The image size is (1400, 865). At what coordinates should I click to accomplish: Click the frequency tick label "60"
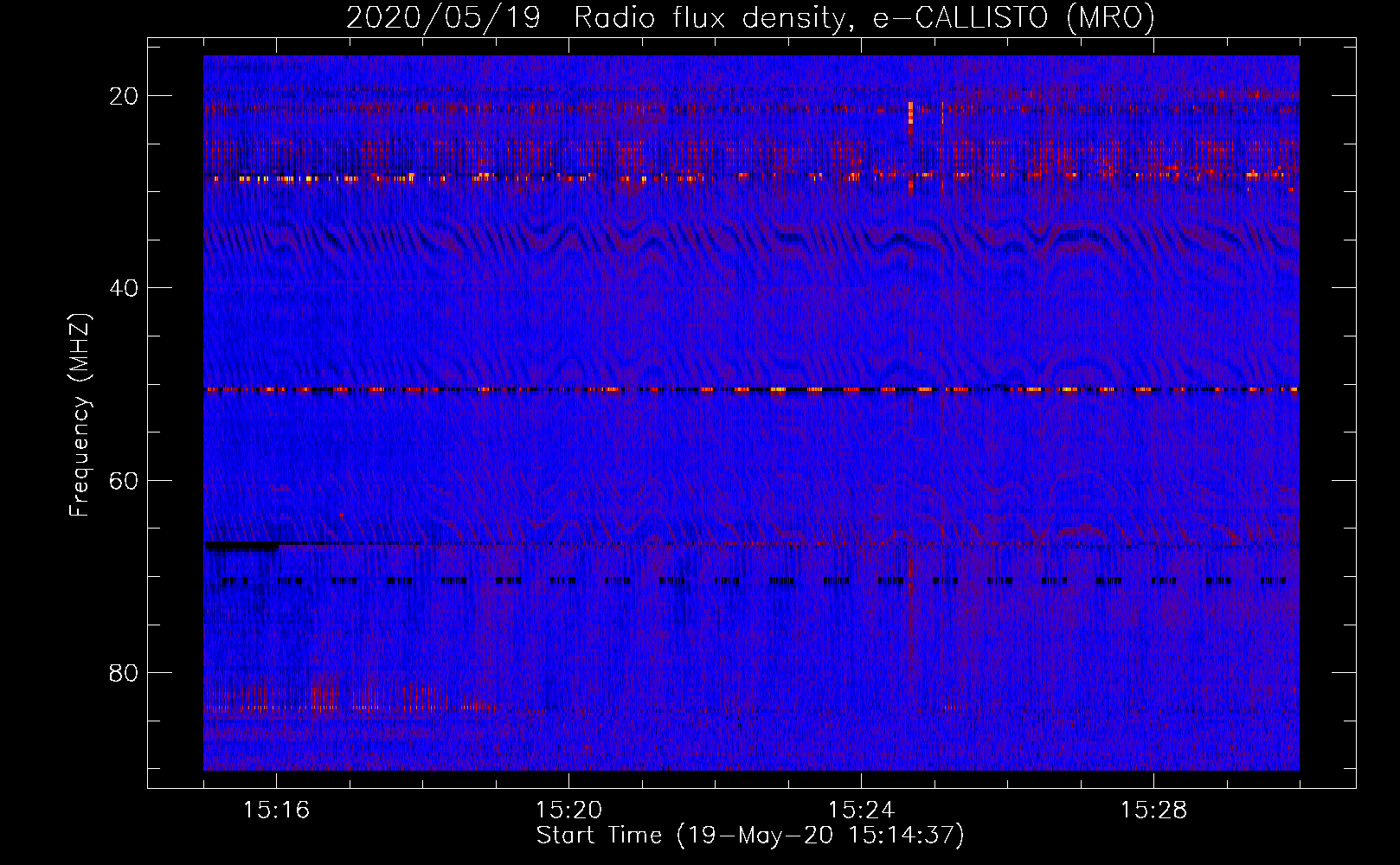tap(125, 480)
